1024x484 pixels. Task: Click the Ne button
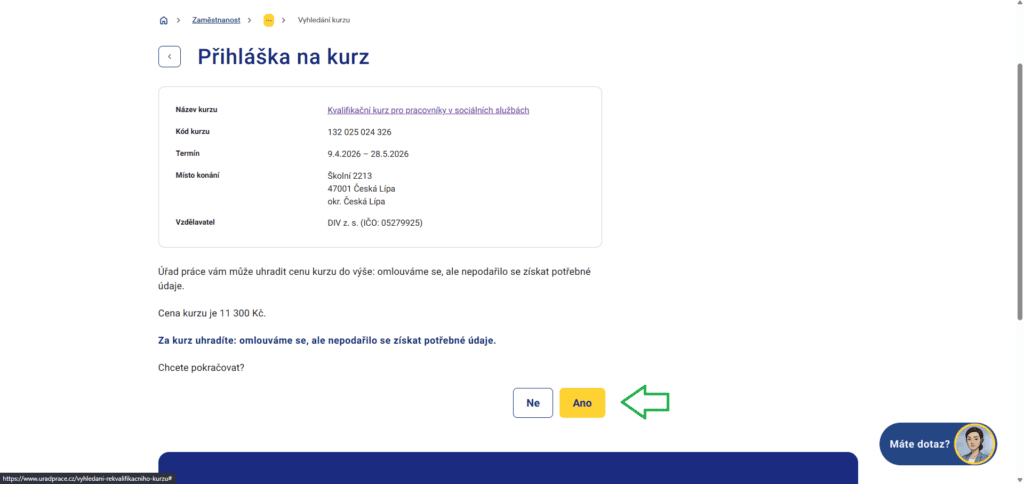pos(533,403)
